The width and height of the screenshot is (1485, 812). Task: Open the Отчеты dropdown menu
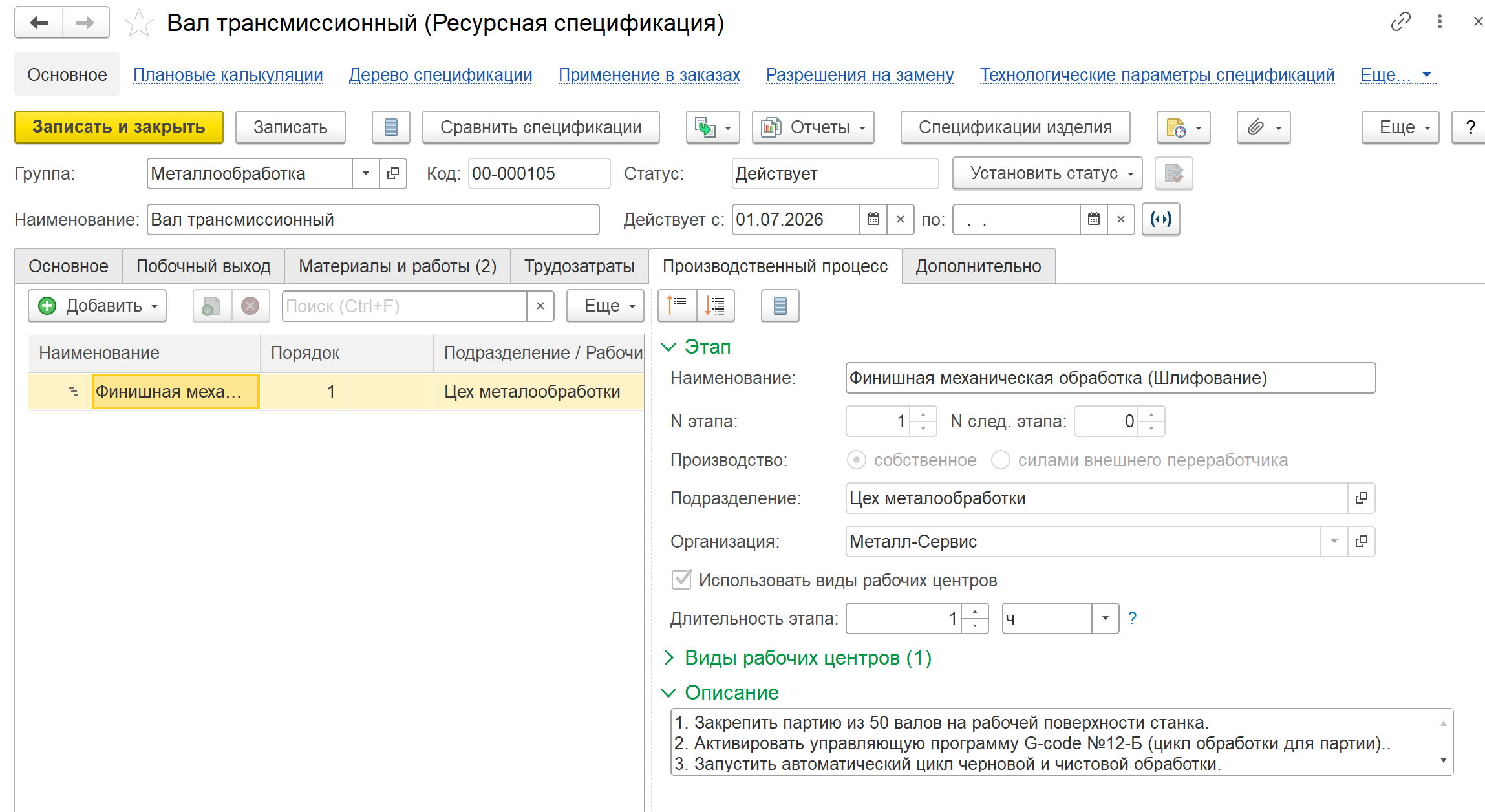click(813, 127)
